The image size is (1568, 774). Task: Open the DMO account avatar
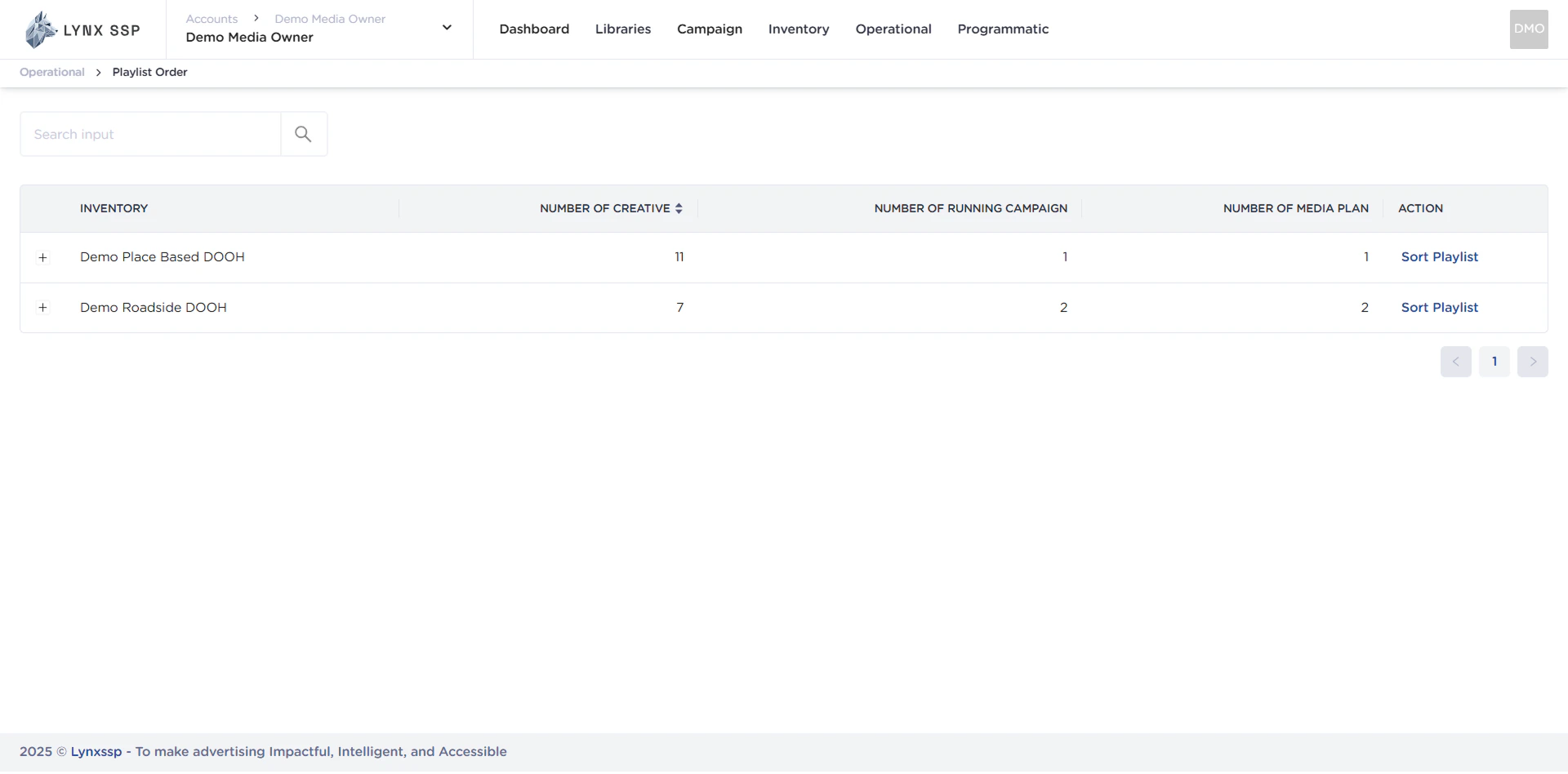[1528, 29]
